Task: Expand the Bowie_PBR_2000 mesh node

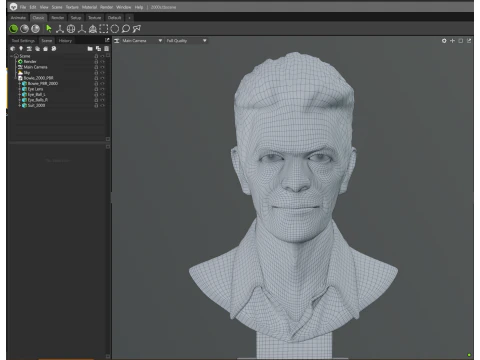Action: pos(19,84)
